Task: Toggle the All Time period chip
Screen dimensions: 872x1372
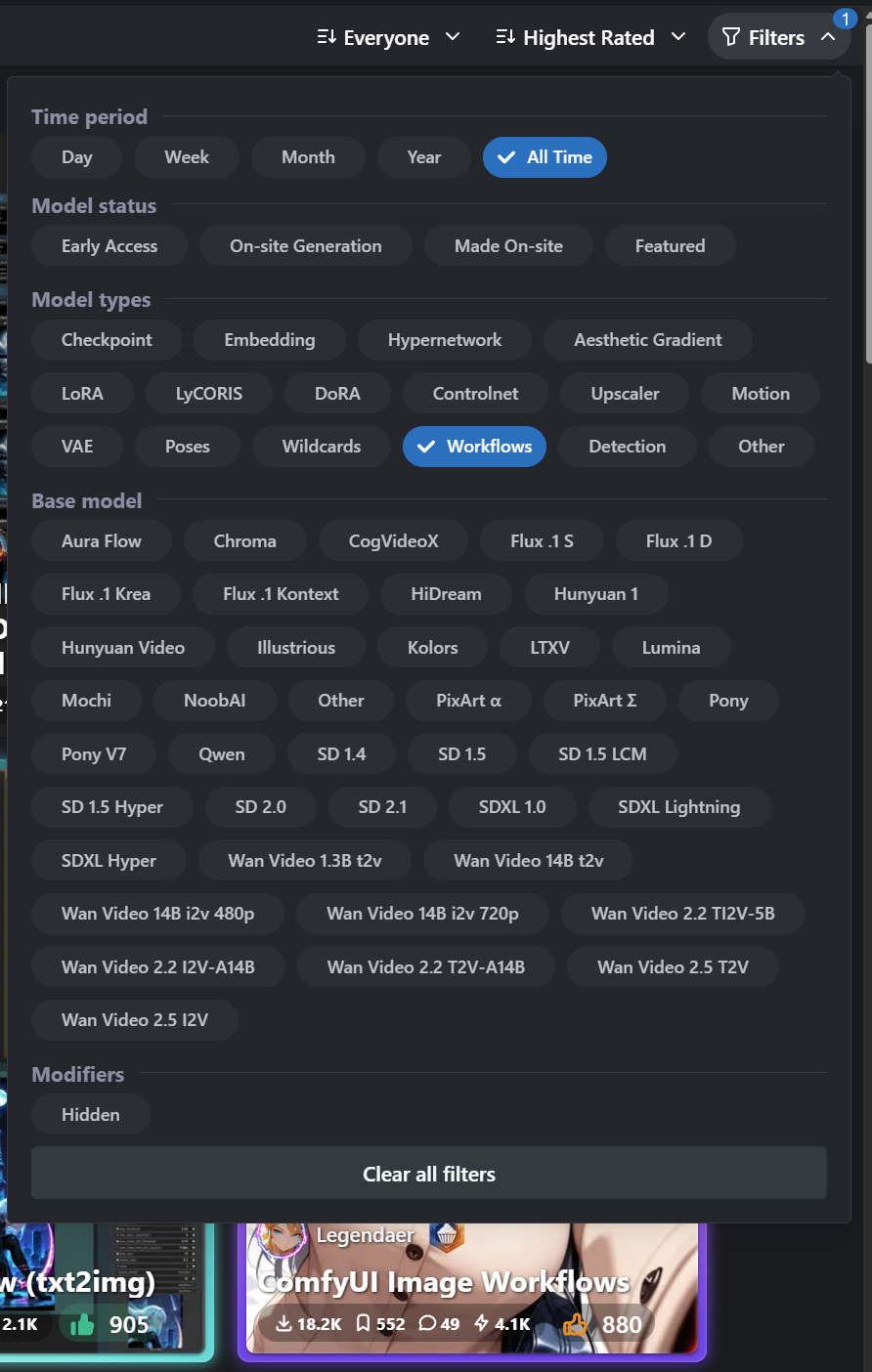Action: coord(545,157)
